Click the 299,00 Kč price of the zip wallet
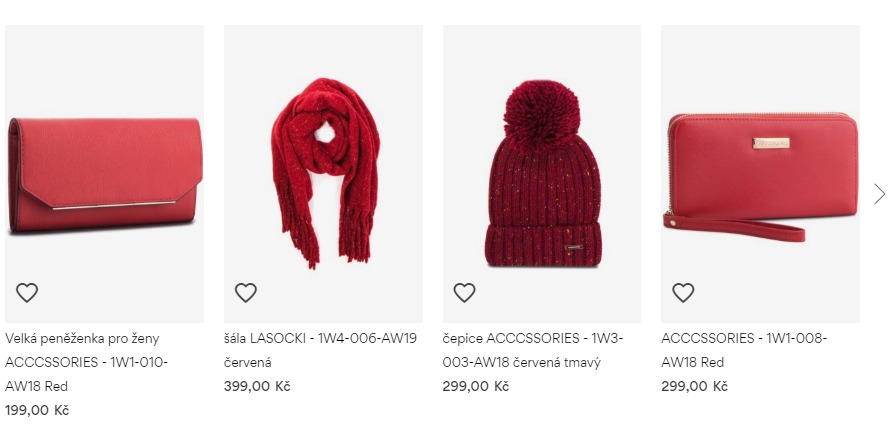 [694, 387]
